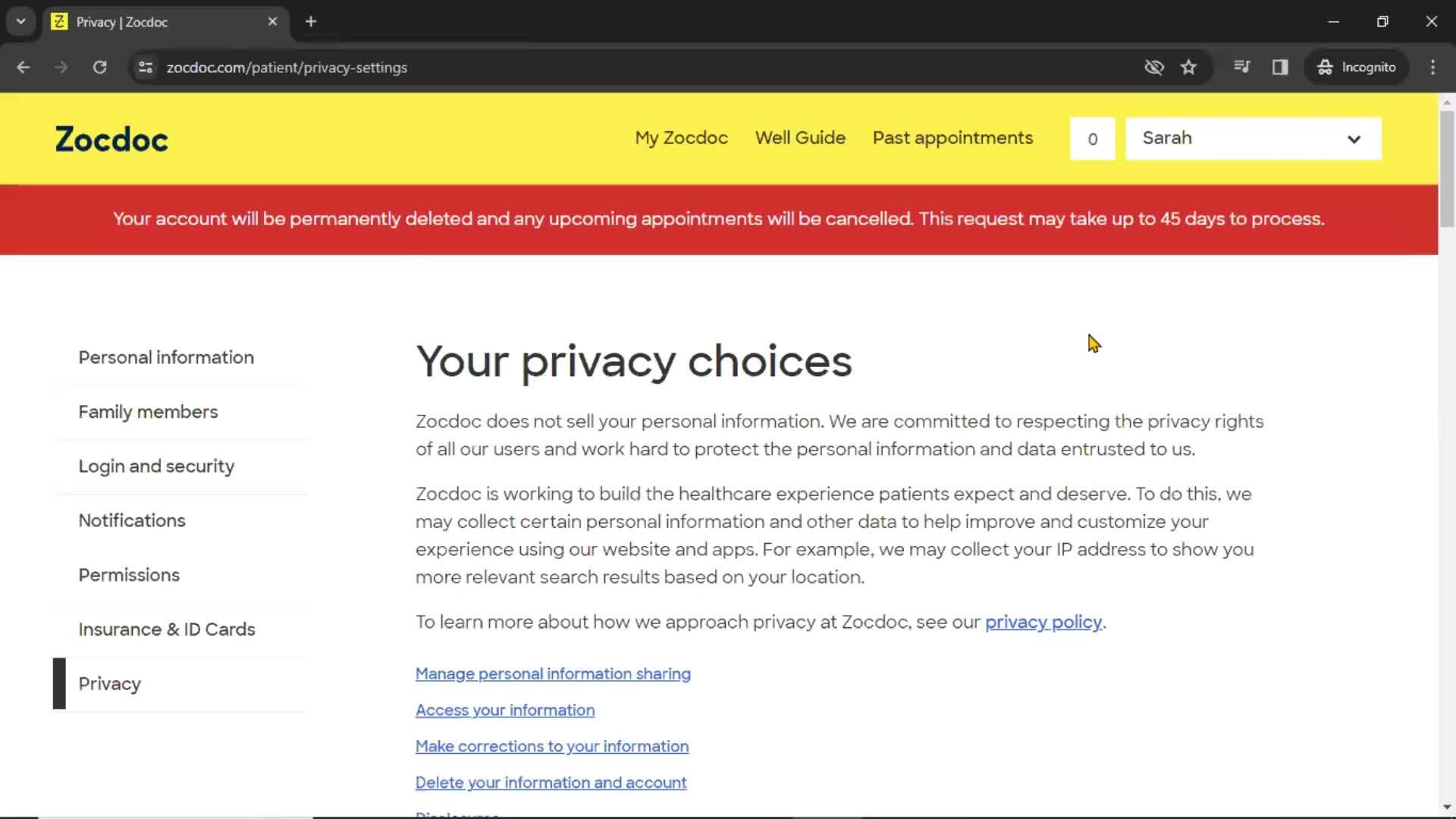Click the browser back navigation arrow
1456x819 pixels.
[23, 67]
